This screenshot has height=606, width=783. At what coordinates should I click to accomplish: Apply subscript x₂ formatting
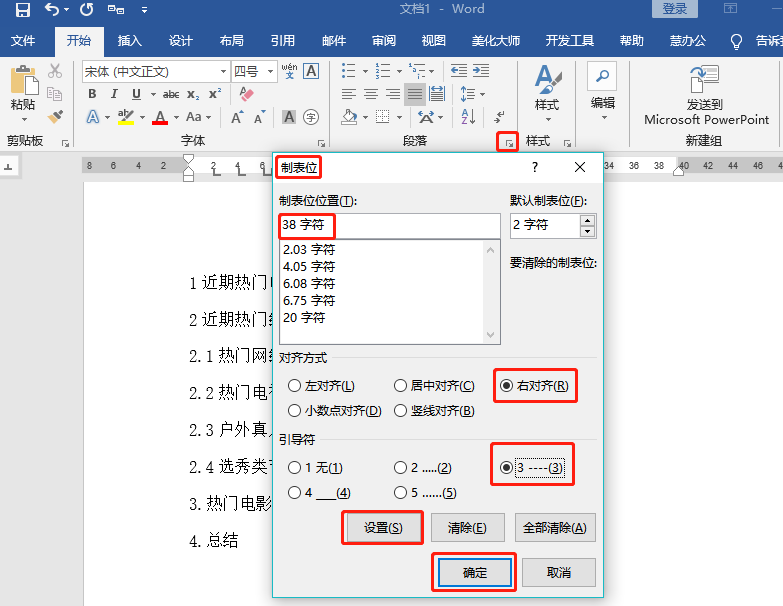tap(193, 94)
